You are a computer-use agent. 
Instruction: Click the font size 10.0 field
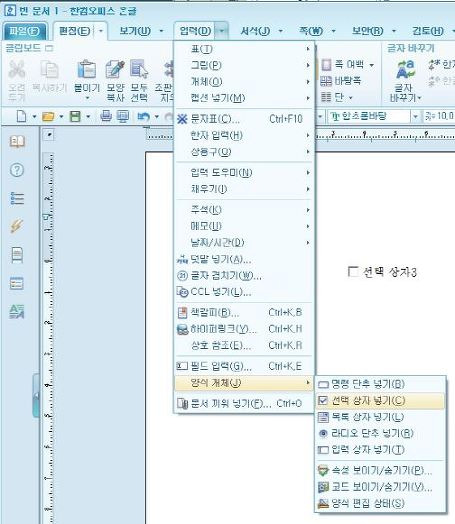(x=440, y=116)
